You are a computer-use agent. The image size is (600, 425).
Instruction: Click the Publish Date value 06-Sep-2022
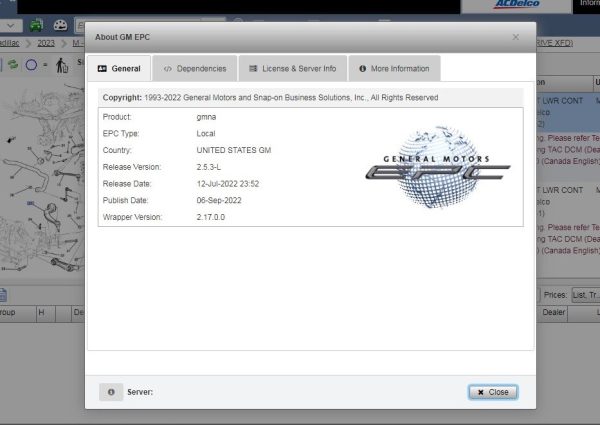point(219,200)
